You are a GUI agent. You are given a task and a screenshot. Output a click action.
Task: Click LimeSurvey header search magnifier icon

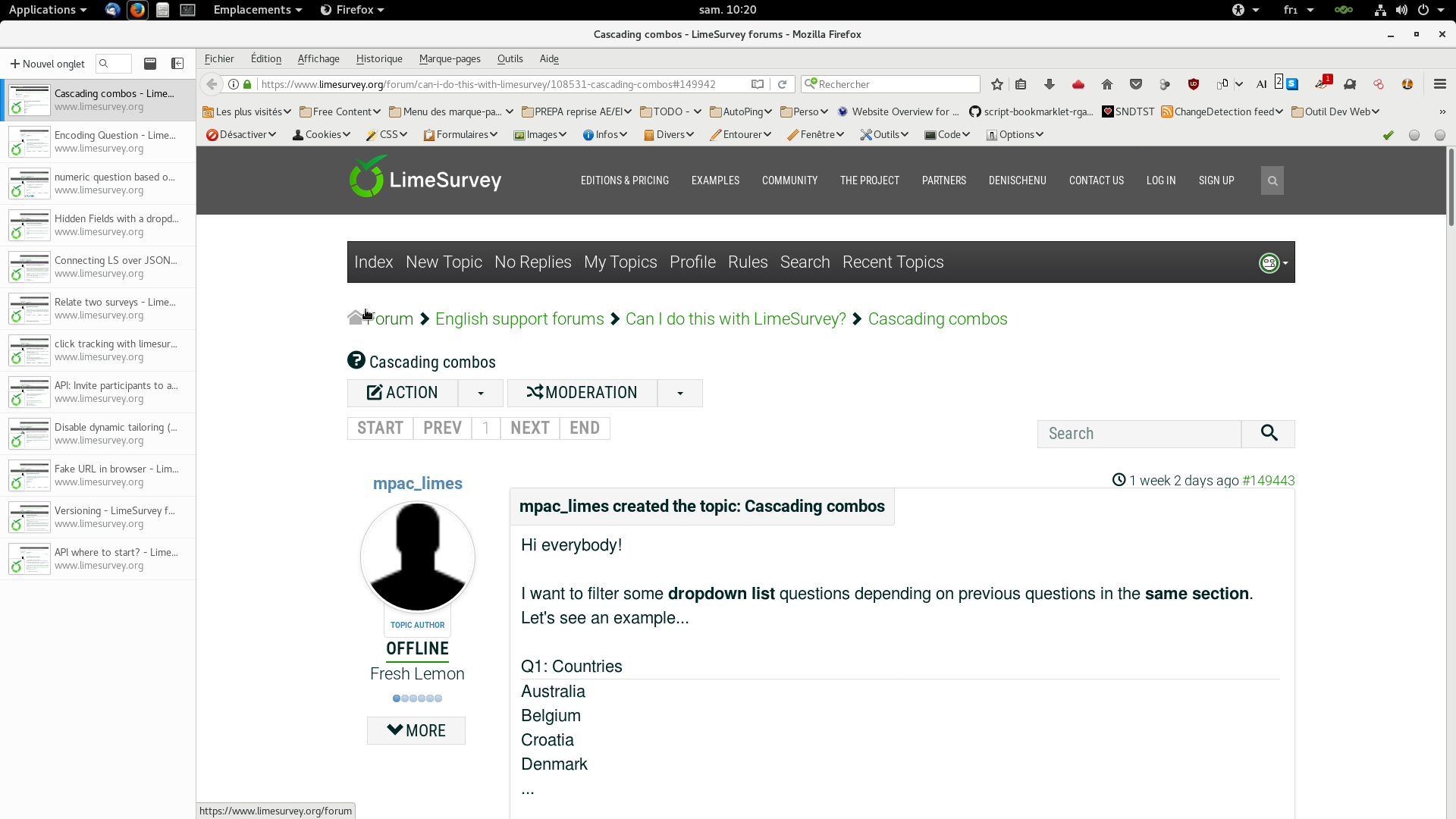(x=1272, y=180)
